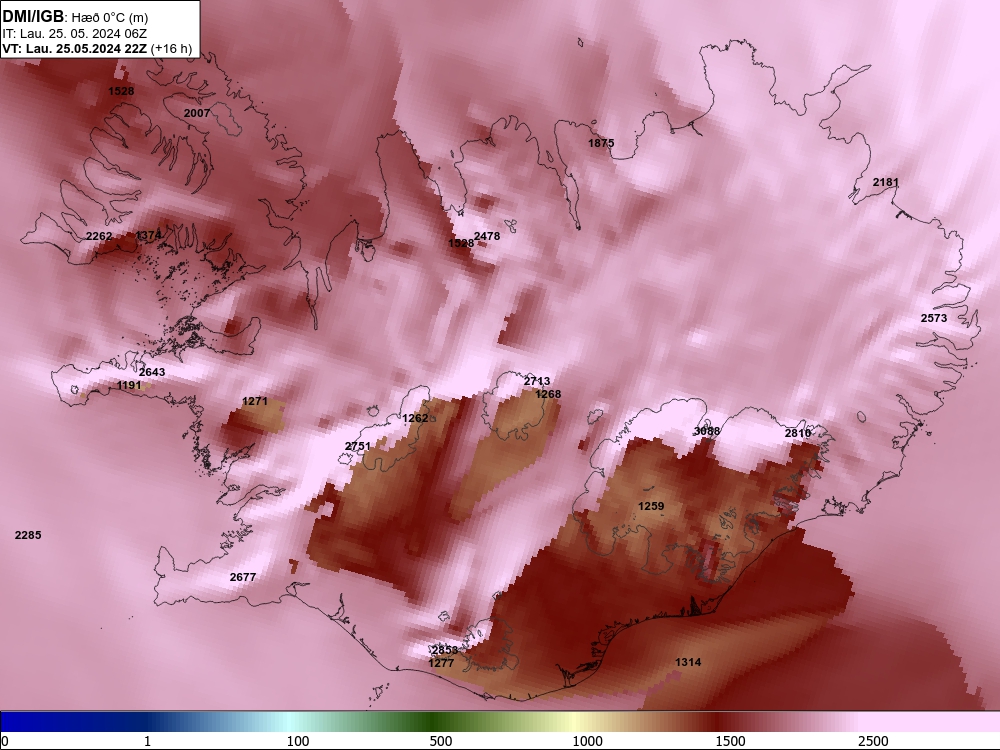
Task: Select the IT: Lau. 25. 05. 2024 06Z line
Action: point(75,33)
